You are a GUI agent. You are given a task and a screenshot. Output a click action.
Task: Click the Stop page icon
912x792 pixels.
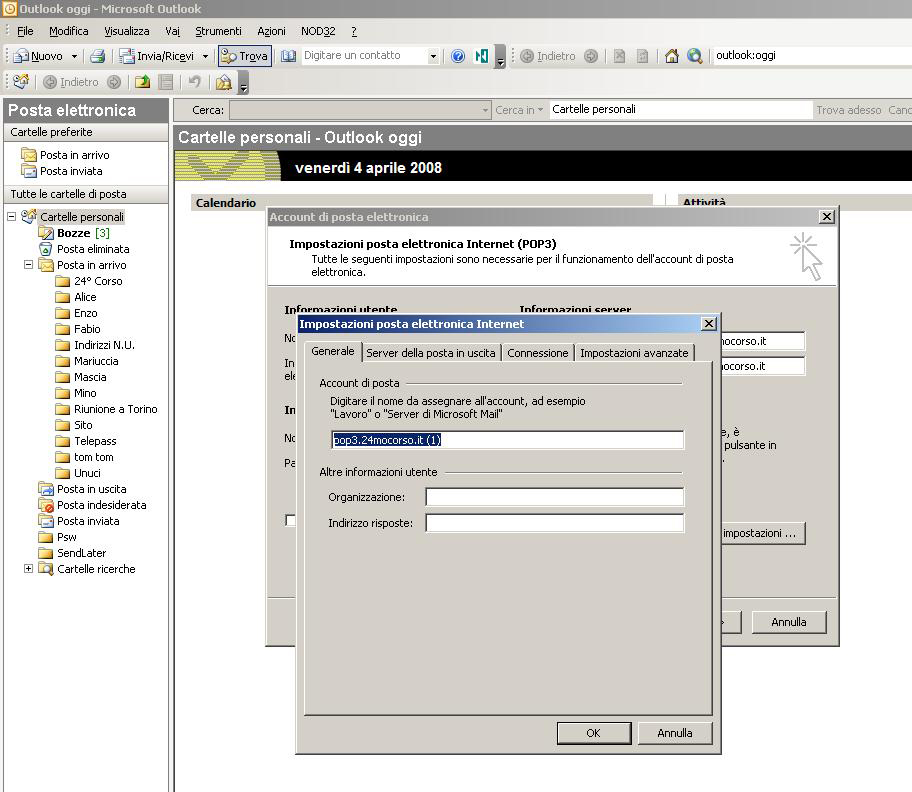tap(619, 56)
